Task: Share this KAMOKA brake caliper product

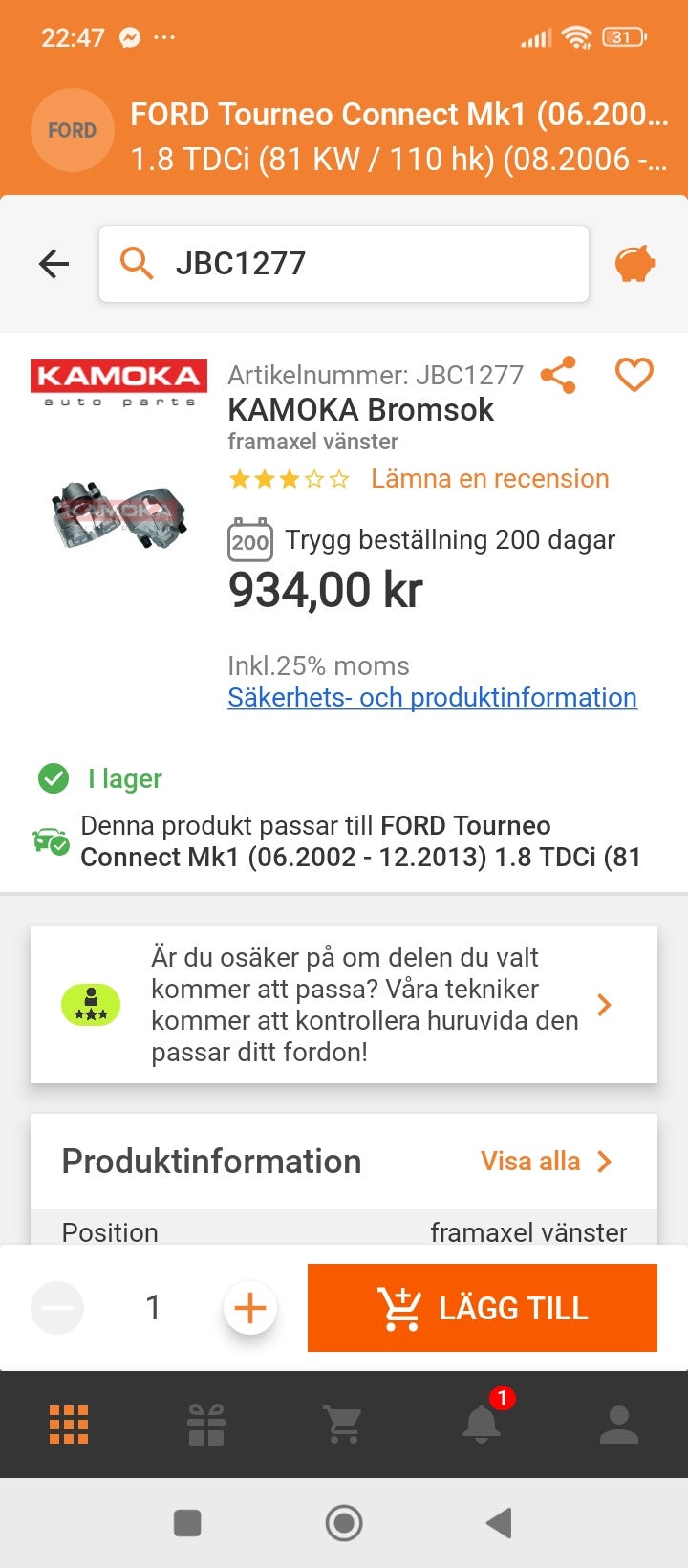Action: click(x=558, y=375)
